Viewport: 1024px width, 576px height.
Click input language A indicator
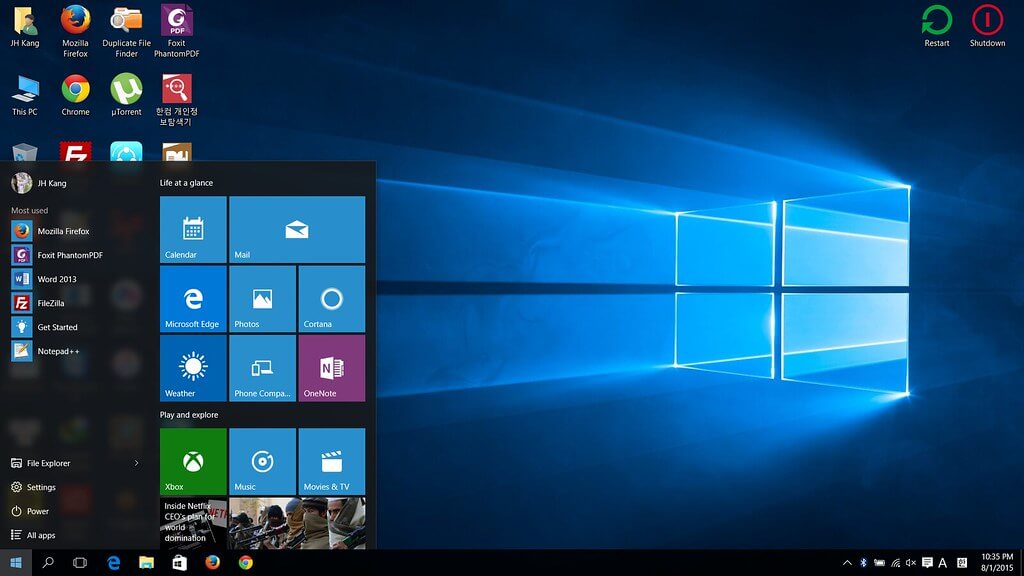(942, 563)
